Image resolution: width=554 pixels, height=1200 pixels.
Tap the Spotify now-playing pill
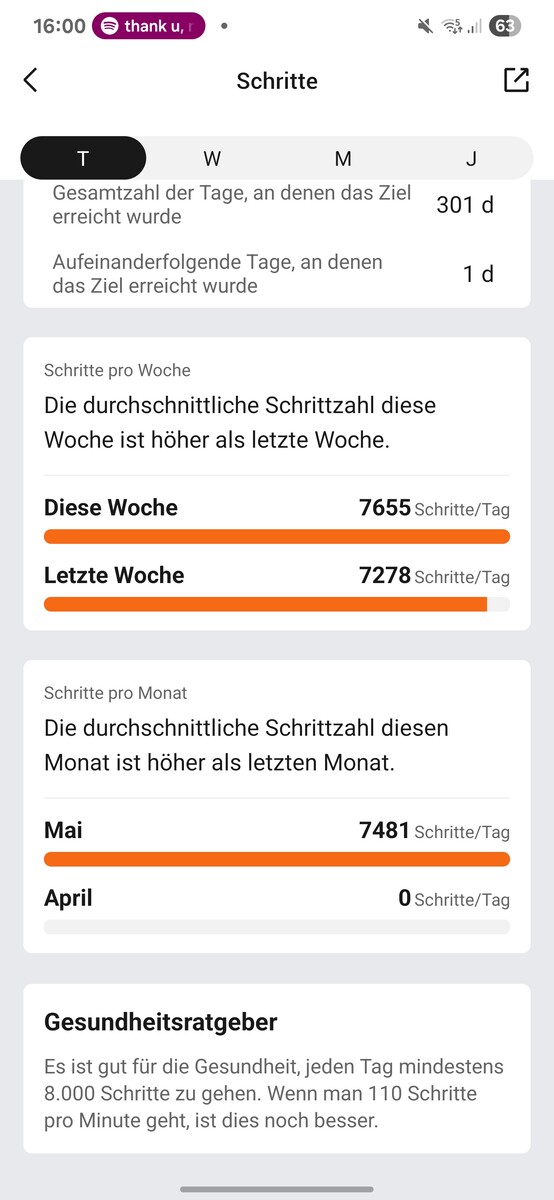pyautogui.click(x=149, y=26)
